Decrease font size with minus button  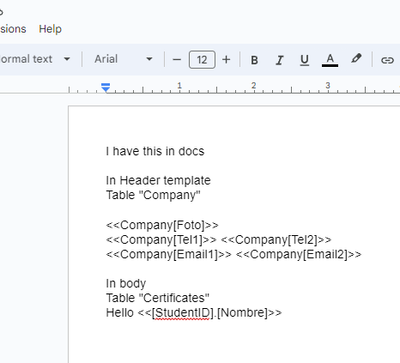click(177, 60)
